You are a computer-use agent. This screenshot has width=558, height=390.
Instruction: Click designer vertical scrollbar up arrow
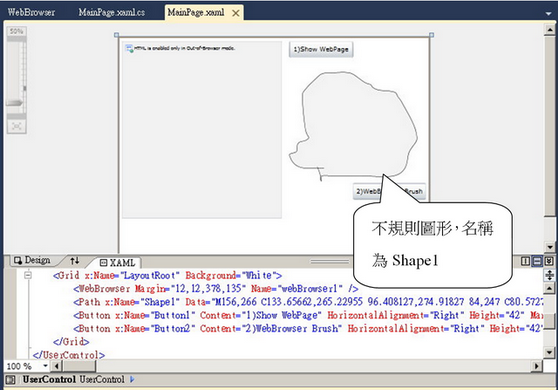[550, 30]
